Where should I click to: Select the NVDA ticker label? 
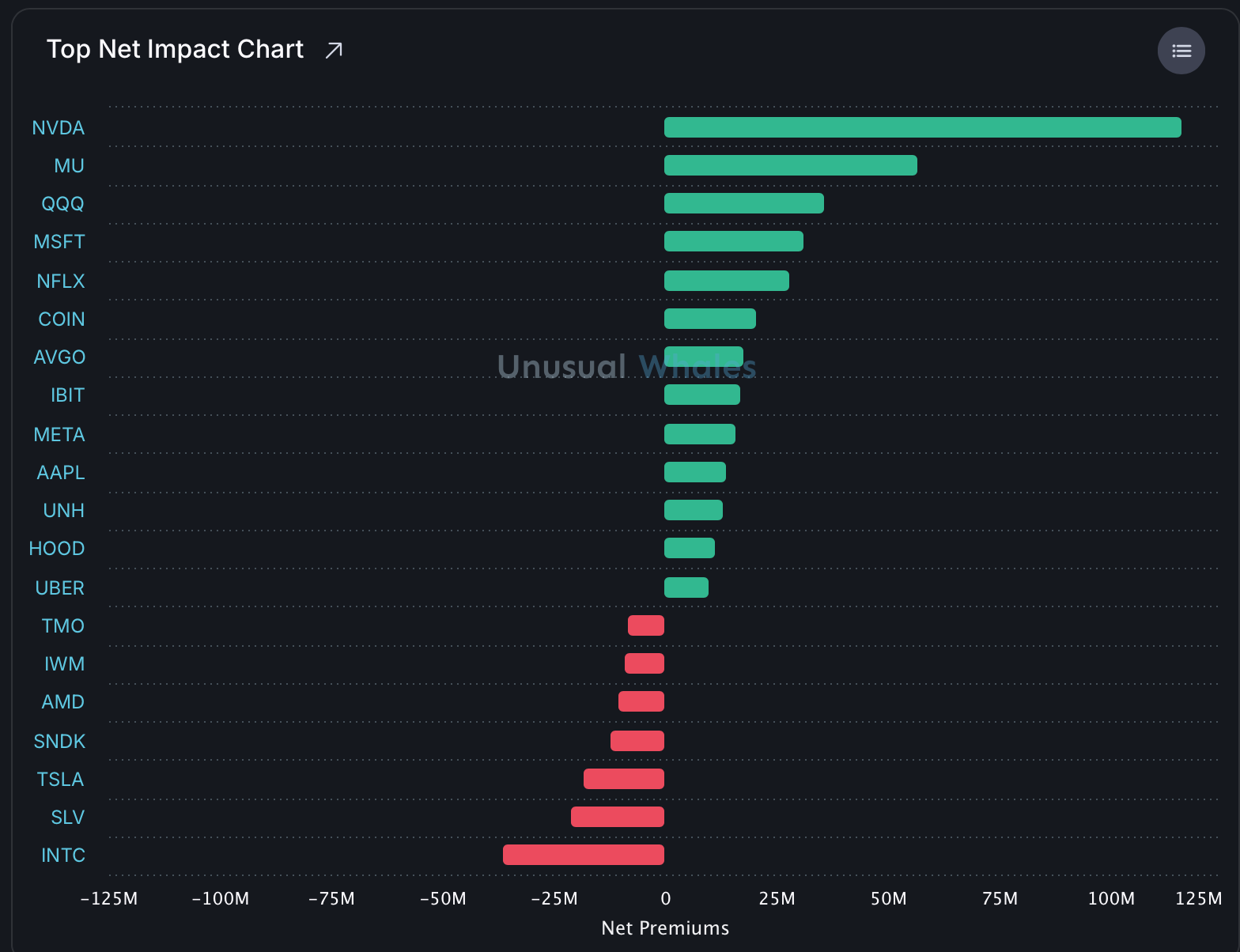[59, 128]
